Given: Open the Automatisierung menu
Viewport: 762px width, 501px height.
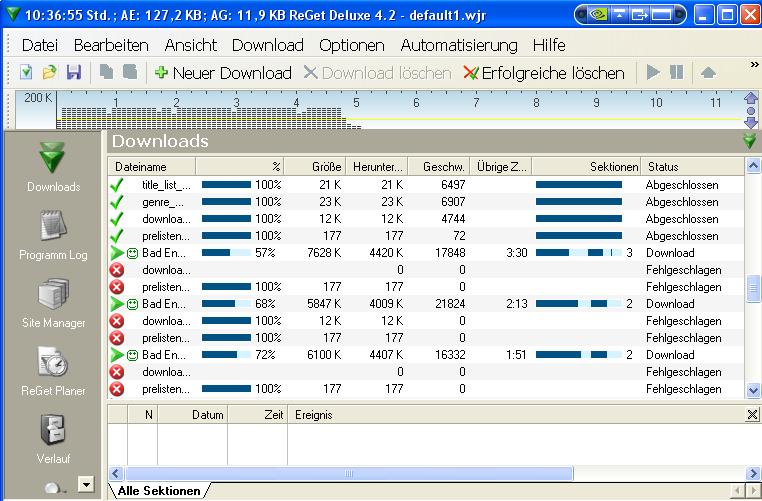Looking at the screenshot, I should point(459,45).
